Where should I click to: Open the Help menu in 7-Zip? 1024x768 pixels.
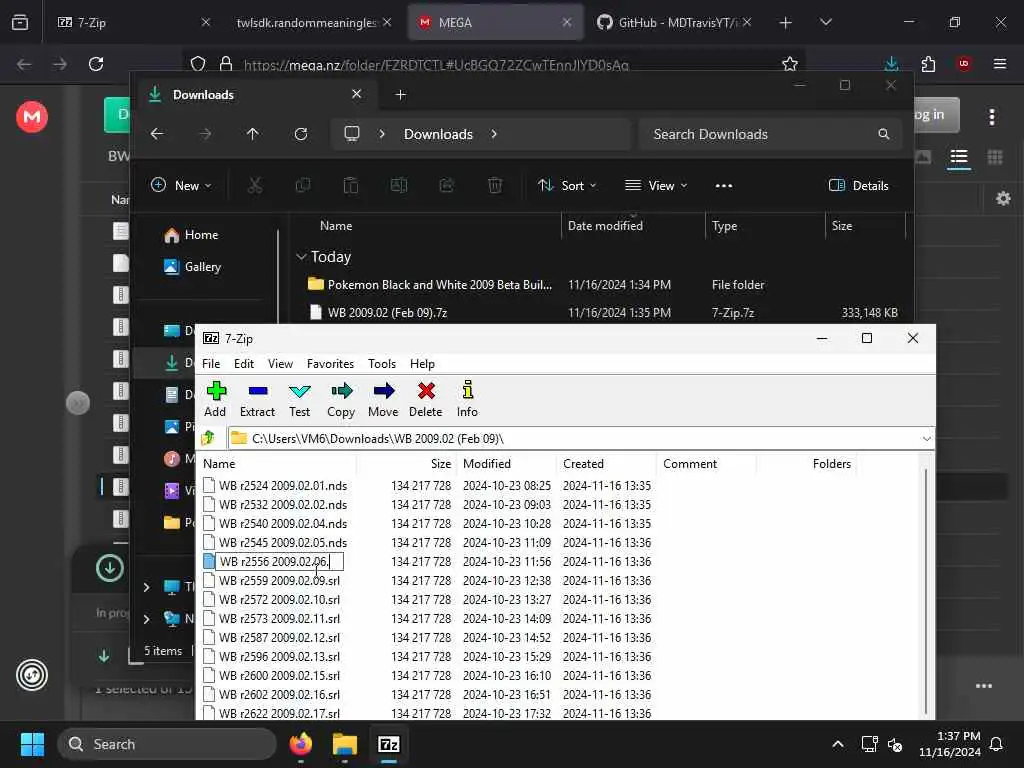click(x=423, y=364)
